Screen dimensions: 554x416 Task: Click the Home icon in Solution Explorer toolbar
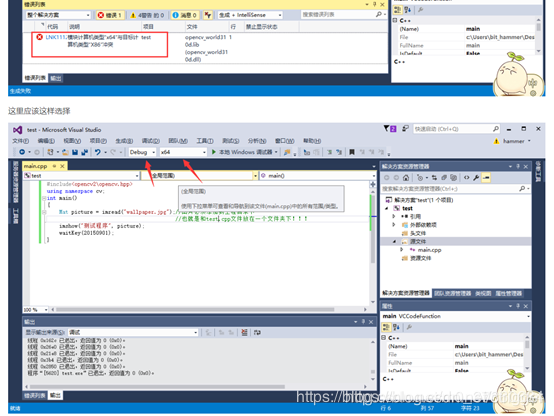[x=406, y=178]
